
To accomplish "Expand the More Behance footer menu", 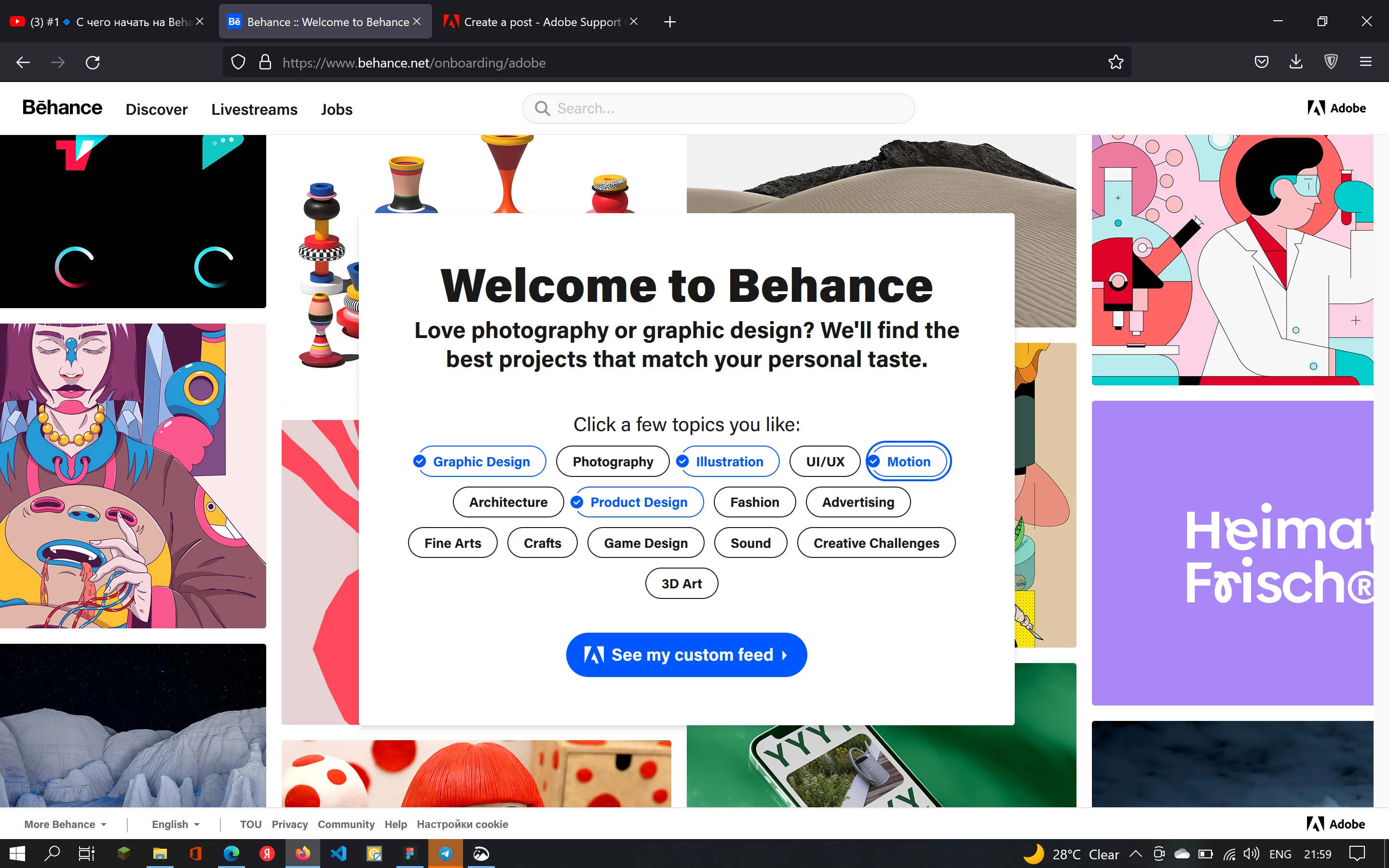I will 65,824.
